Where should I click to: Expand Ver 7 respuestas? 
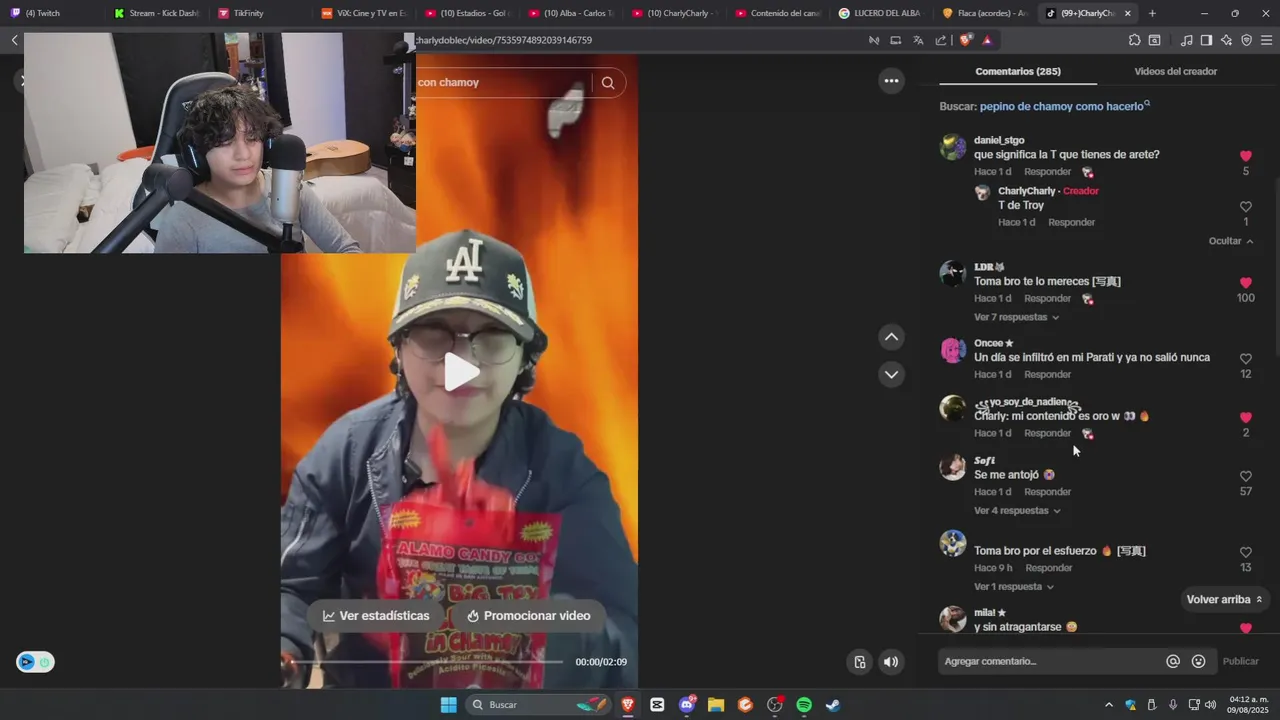(x=1016, y=317)
